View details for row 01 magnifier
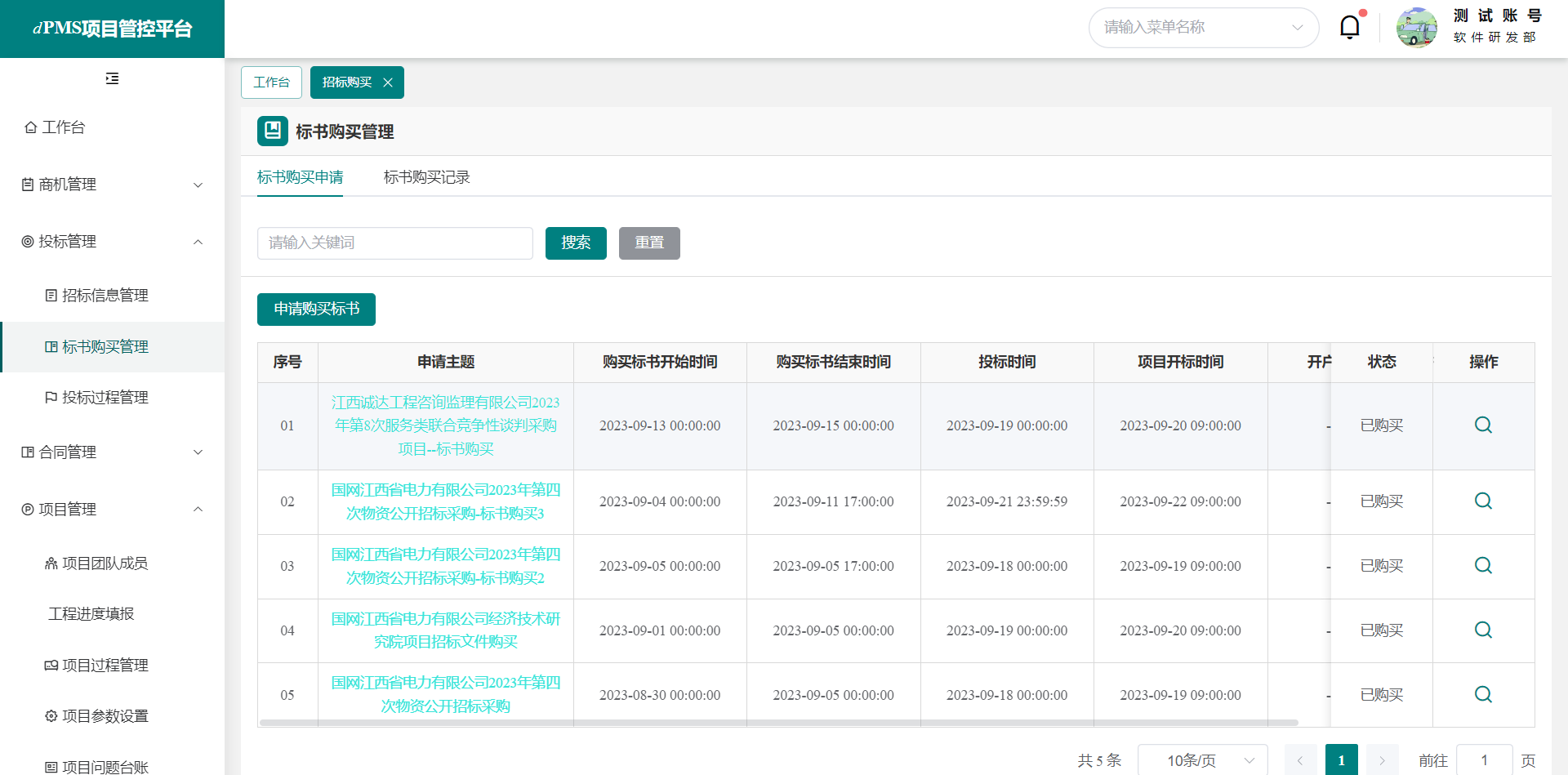Screen dimensions: 1568x775 pyautogui.click(x=1483, y=425)
